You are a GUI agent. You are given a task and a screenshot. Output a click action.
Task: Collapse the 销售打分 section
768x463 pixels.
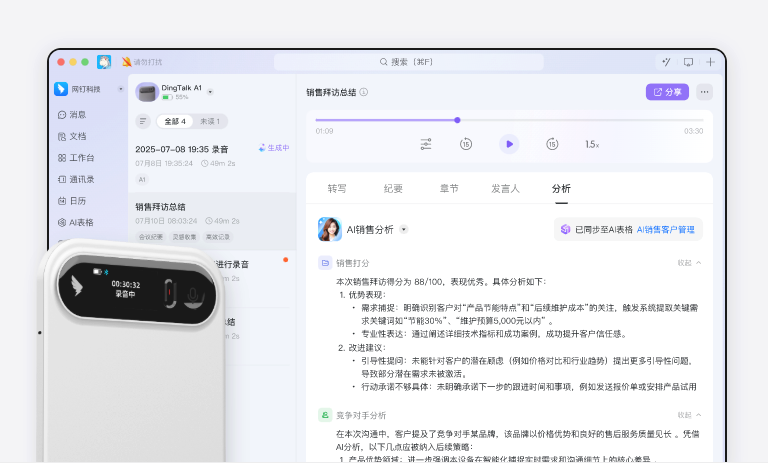pos(689,263)
